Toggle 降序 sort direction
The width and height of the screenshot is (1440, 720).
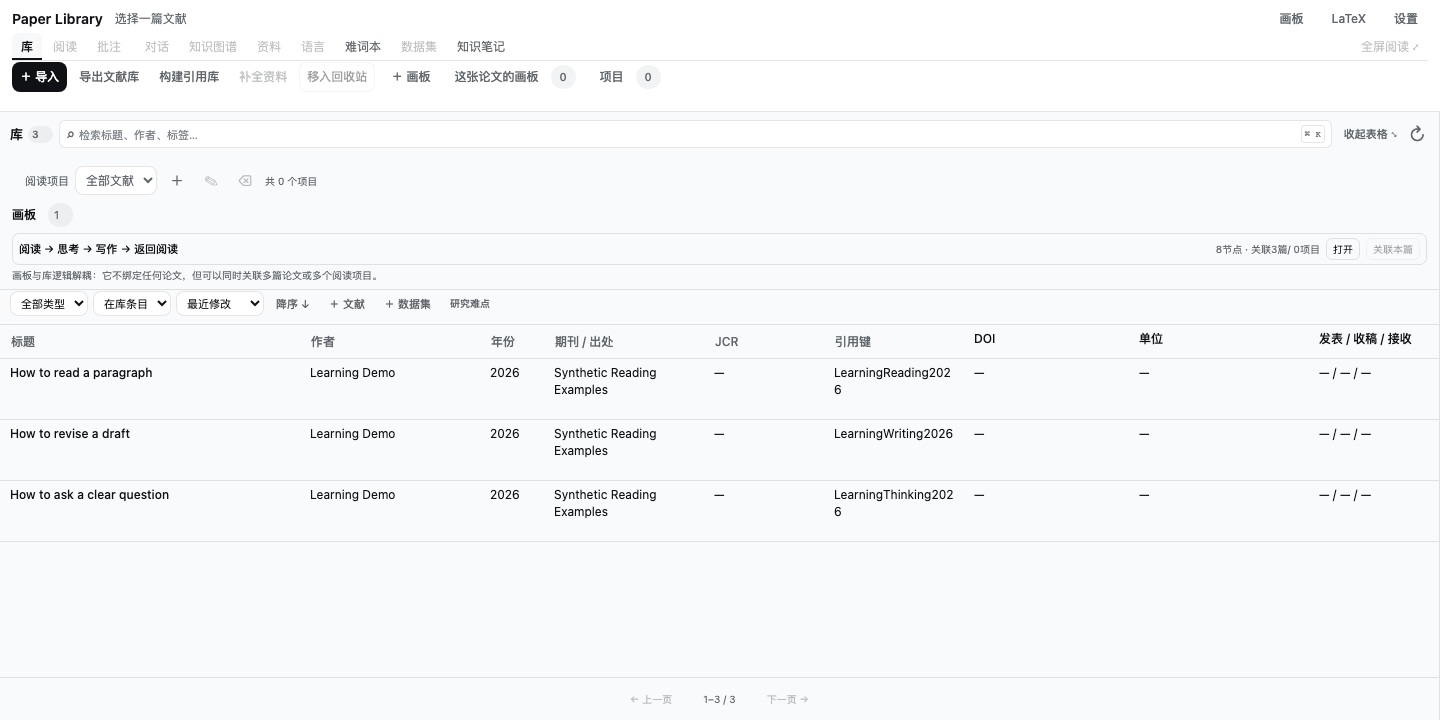click(293, 304)
